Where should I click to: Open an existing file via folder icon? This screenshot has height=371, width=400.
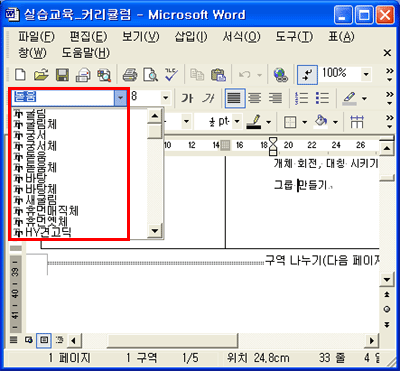(x=41, y=75)
